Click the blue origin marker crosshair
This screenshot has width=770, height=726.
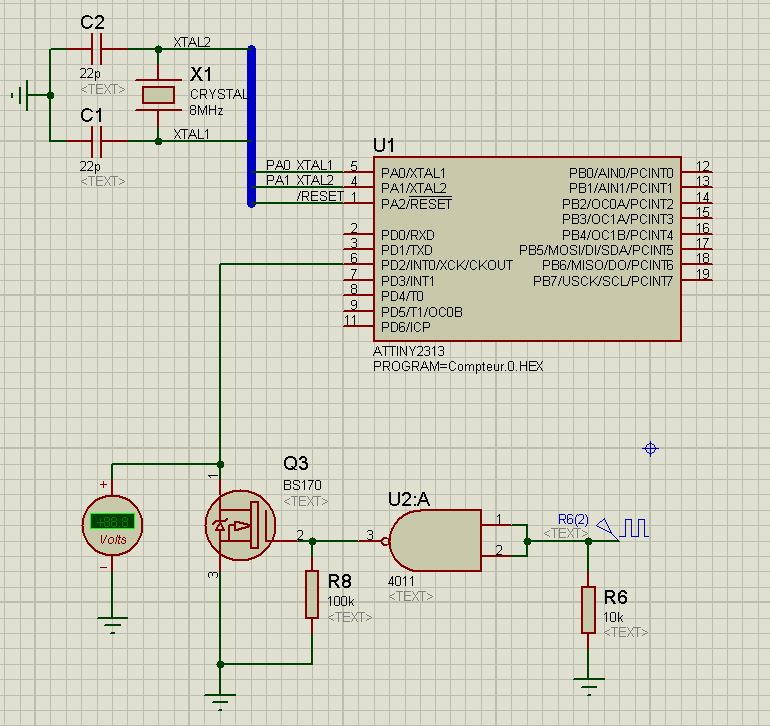point(650,448)
